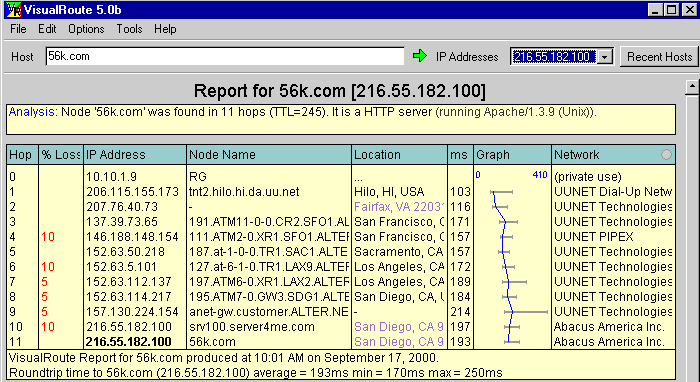Image resolution: width=700 pixels, height=382 pixels.
Task: Click the gray circle in Network header
Action: point(666,155)
